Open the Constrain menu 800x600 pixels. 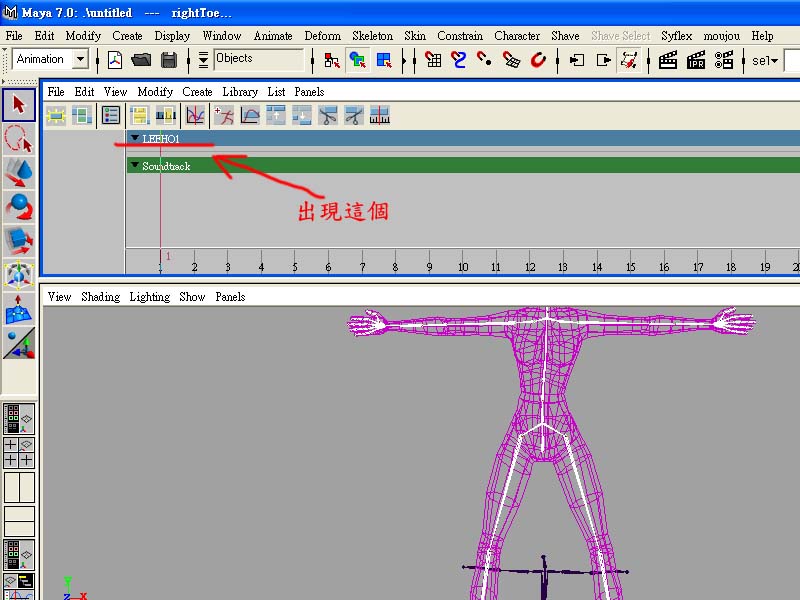tap(460, 36)
